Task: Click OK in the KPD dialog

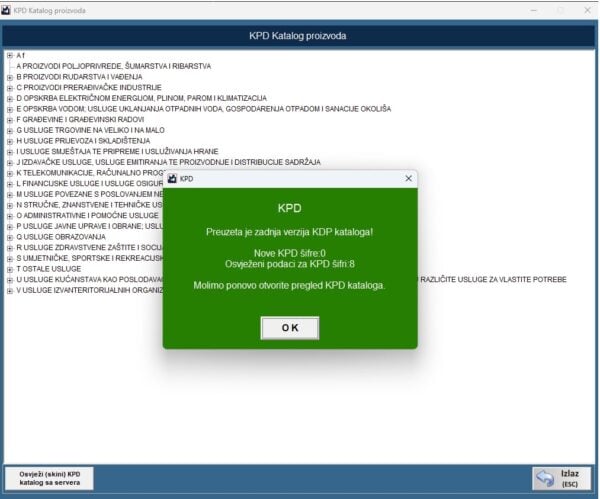Action: click(x=289, y=327)
